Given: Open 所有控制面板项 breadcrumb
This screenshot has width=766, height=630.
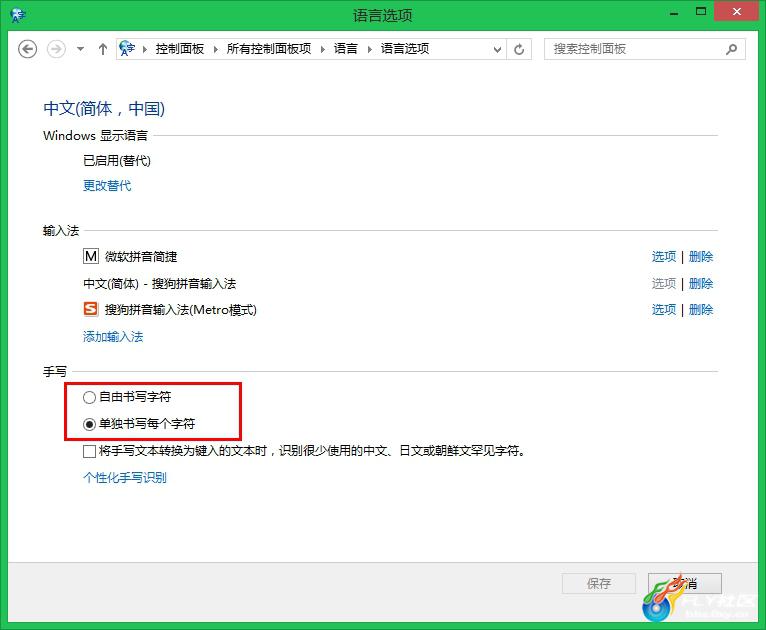Looking at the screenshot, I should 269,49.
